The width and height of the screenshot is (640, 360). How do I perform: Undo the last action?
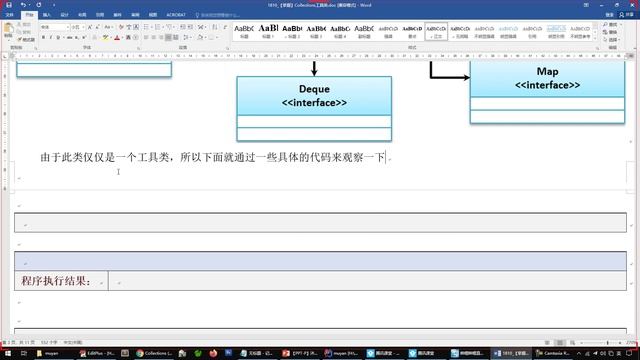tap(23, 5)
